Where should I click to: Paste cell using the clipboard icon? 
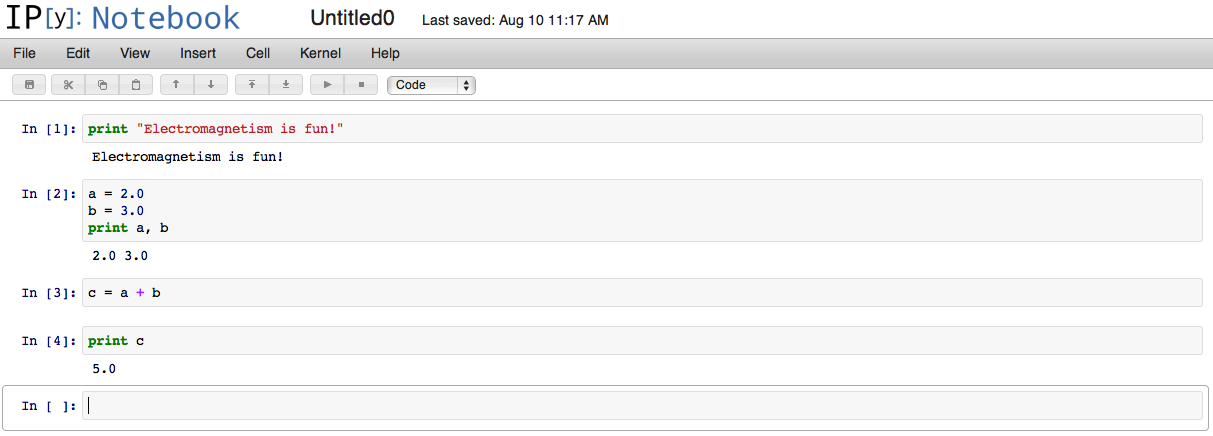[x=136, y=85]
